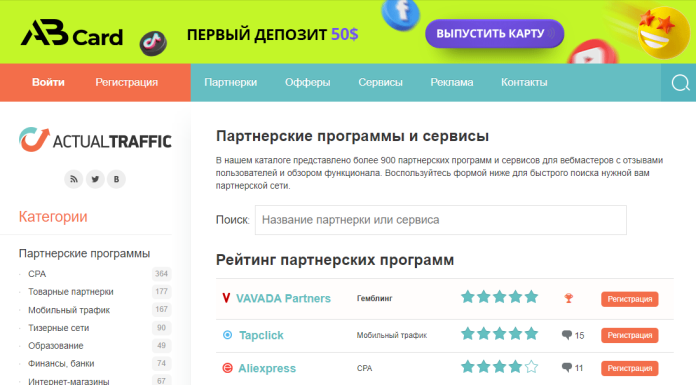Click Мобильный трафик label in Tapclick row

pos(392,335)
